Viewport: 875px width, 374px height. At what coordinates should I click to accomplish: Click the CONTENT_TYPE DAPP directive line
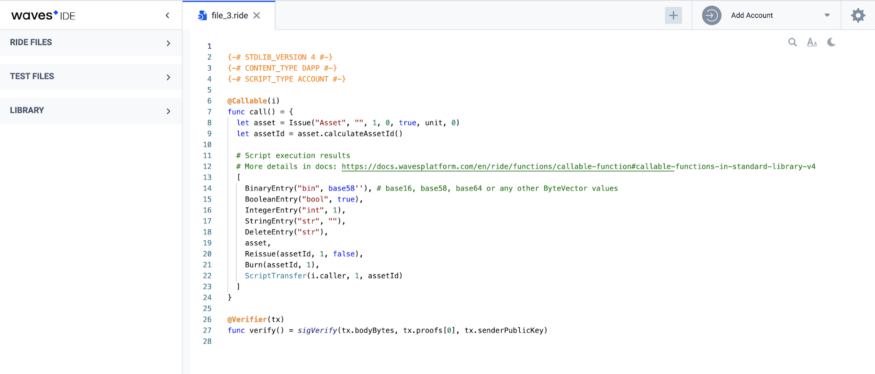[282, 68]
